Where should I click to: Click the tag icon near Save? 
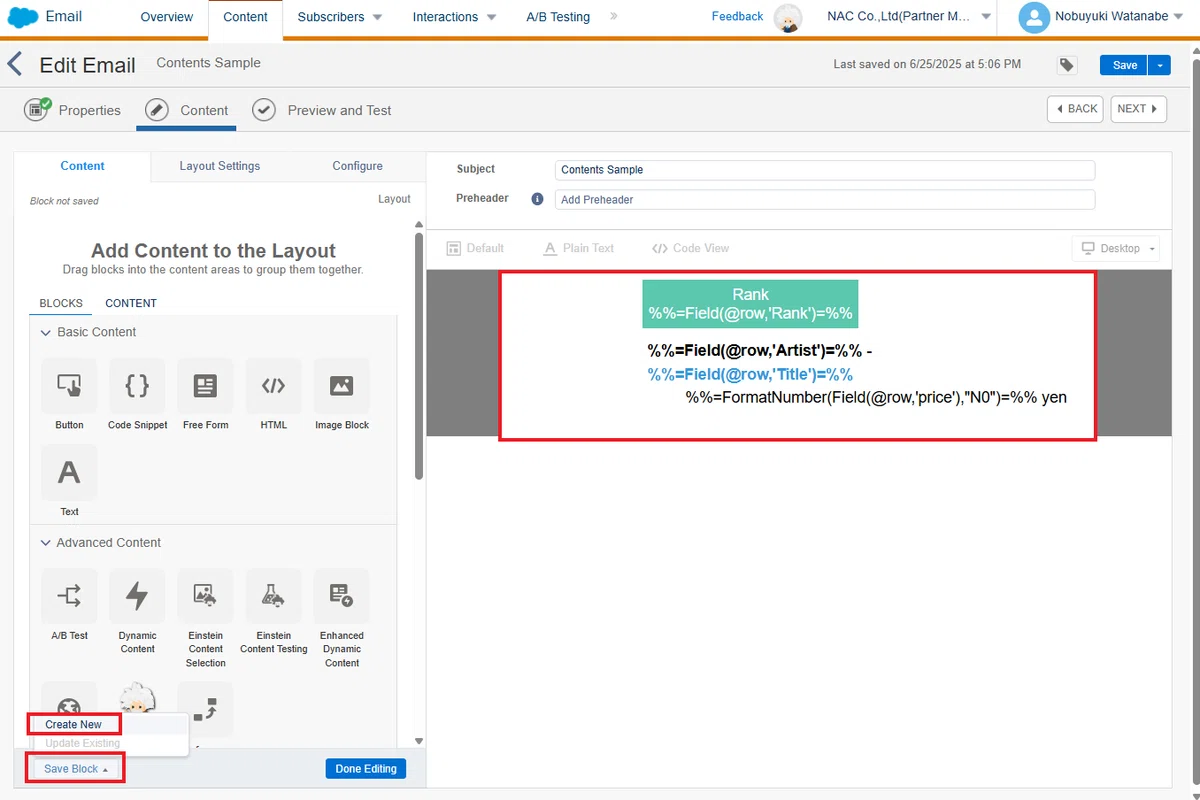coord(1067,65)
